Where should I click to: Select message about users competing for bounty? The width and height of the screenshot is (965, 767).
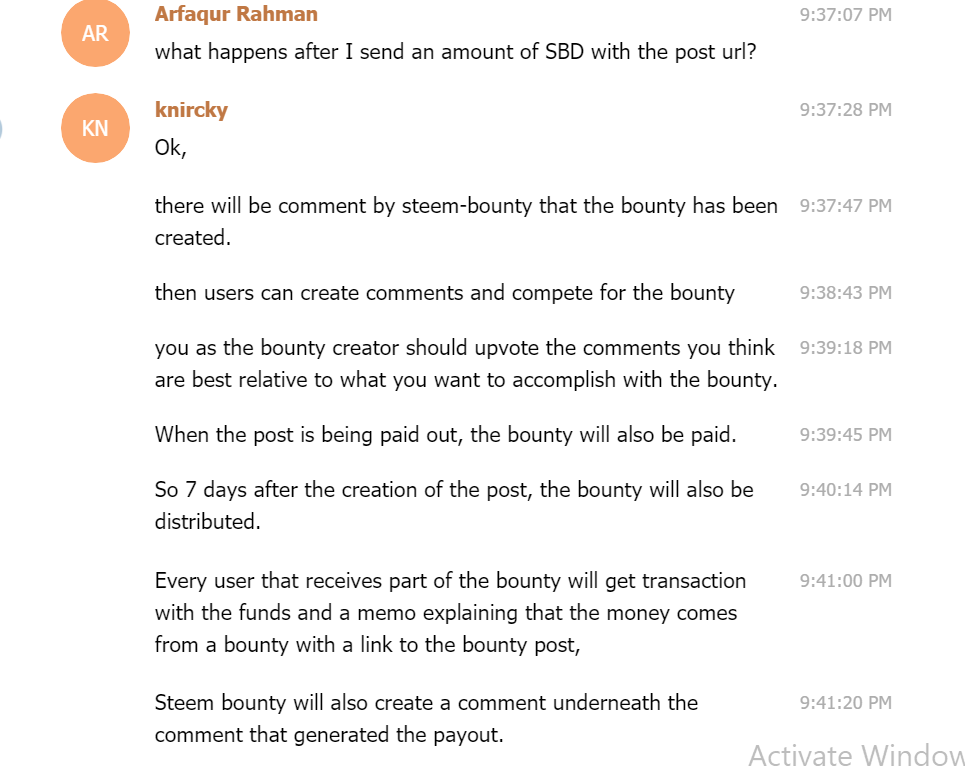click(x=444, y=293)
